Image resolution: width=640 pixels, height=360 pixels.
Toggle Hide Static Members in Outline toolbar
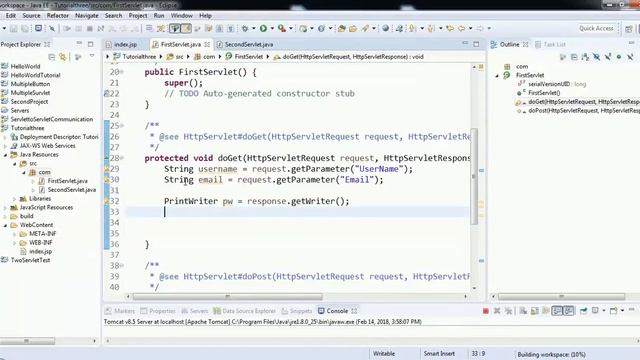tap(608, 57)
